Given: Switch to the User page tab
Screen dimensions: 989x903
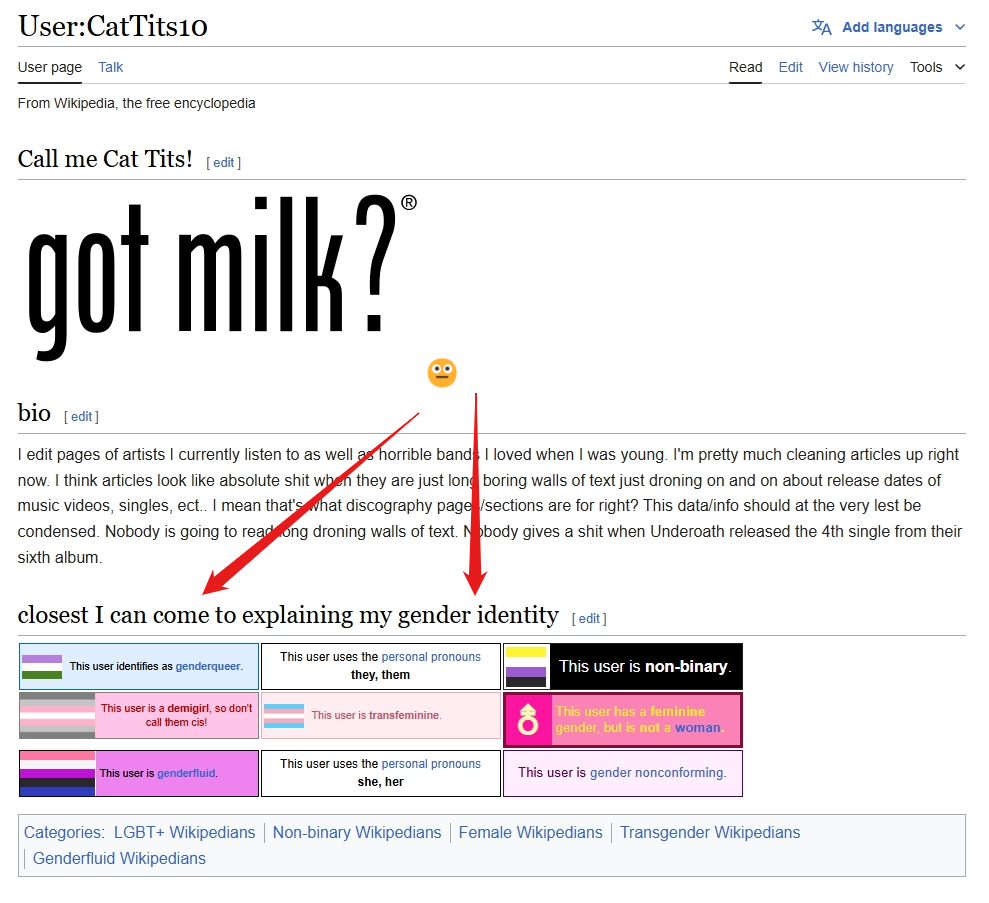Looking at the screenshot, I should pos(50,67).
